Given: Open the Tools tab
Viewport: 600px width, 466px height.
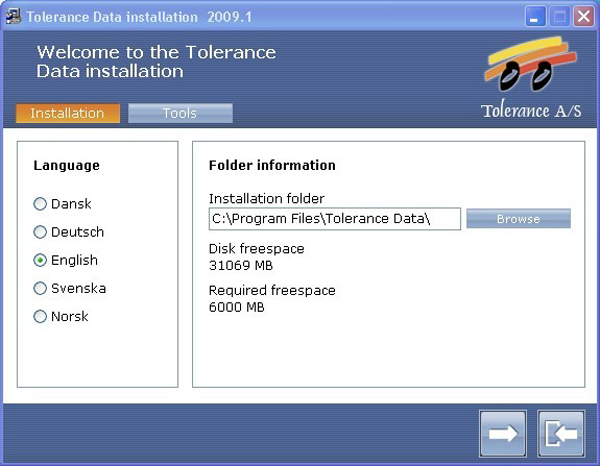Looking at the screenshot, I should (180, 113).
